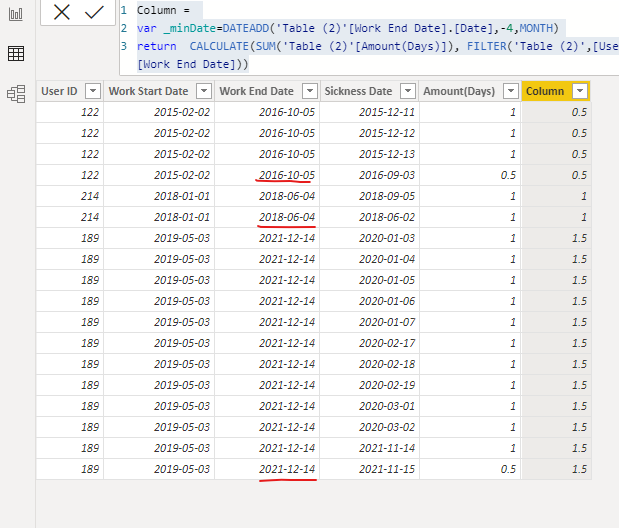Click Sickness Date cell 2020-01-04
The height and width of the screenshot is (528, 619).
[370, 259]
